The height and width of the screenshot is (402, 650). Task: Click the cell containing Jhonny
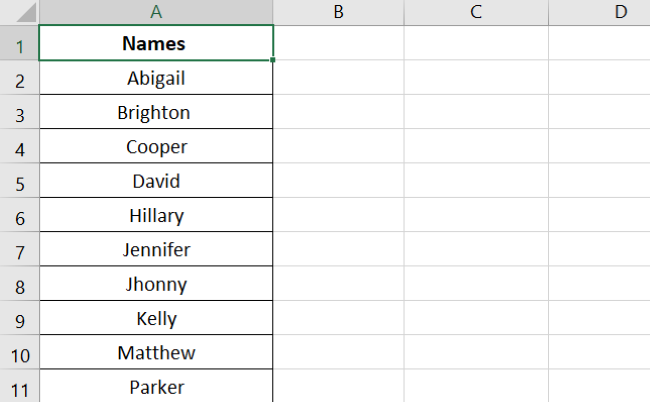(x=155, y=285)
